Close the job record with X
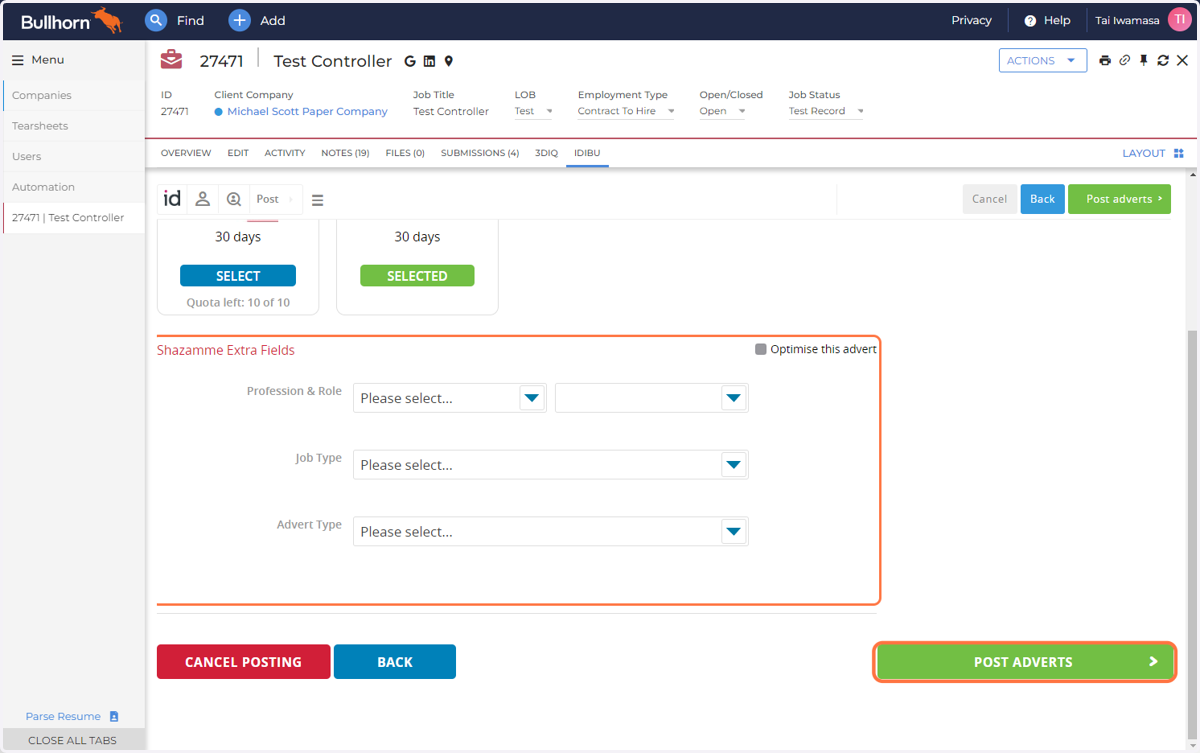 pos(1182,61)
